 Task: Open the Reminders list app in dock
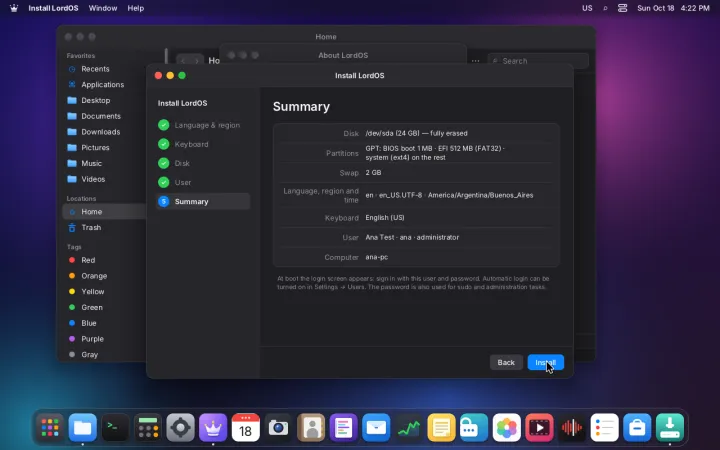(x=604, y=428)
